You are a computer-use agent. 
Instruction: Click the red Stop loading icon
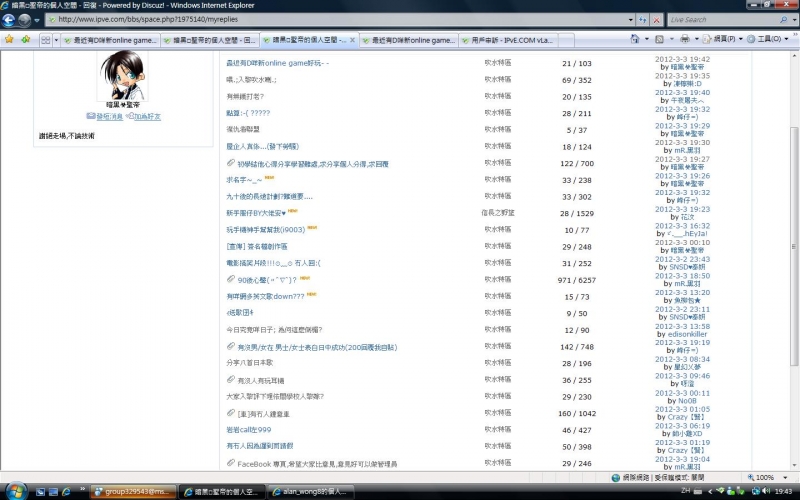[657, 20]
